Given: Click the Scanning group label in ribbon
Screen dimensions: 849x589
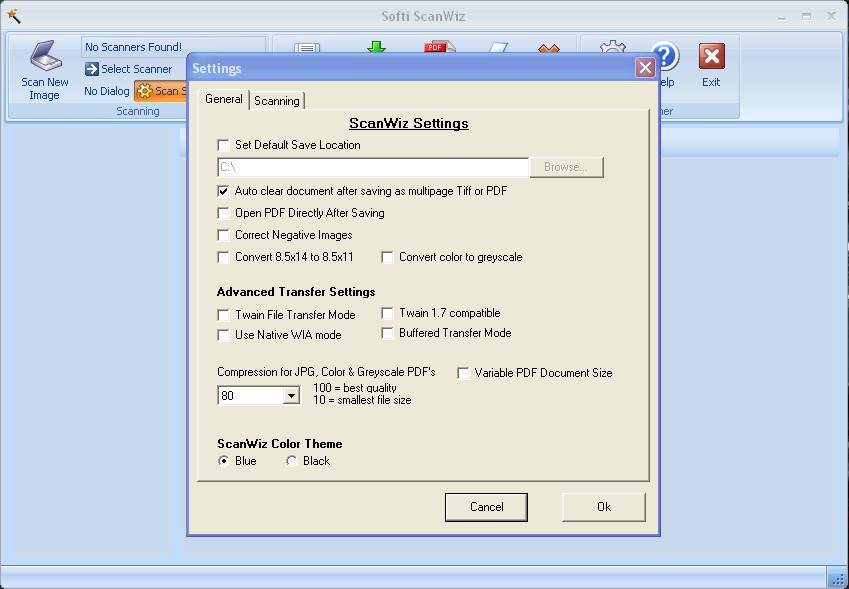Looking at the screenshot, I should (138, 111).
